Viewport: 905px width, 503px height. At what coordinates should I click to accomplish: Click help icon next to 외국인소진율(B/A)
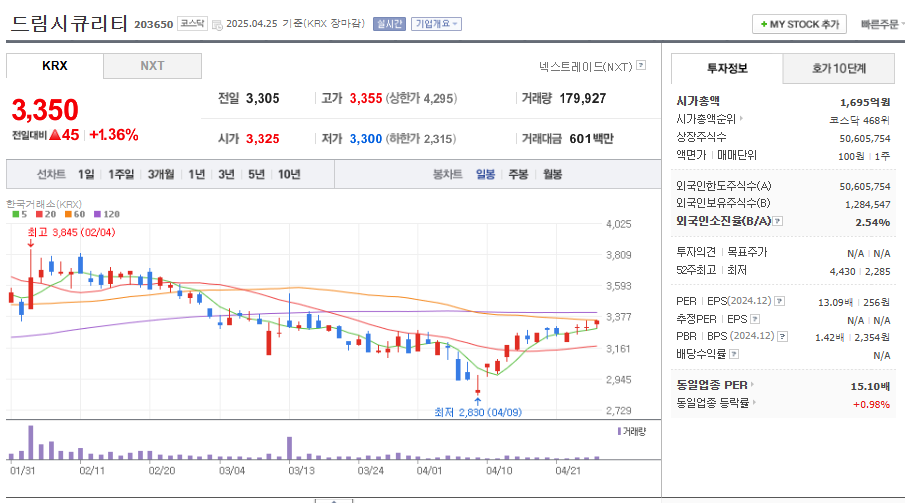(777, 221)
